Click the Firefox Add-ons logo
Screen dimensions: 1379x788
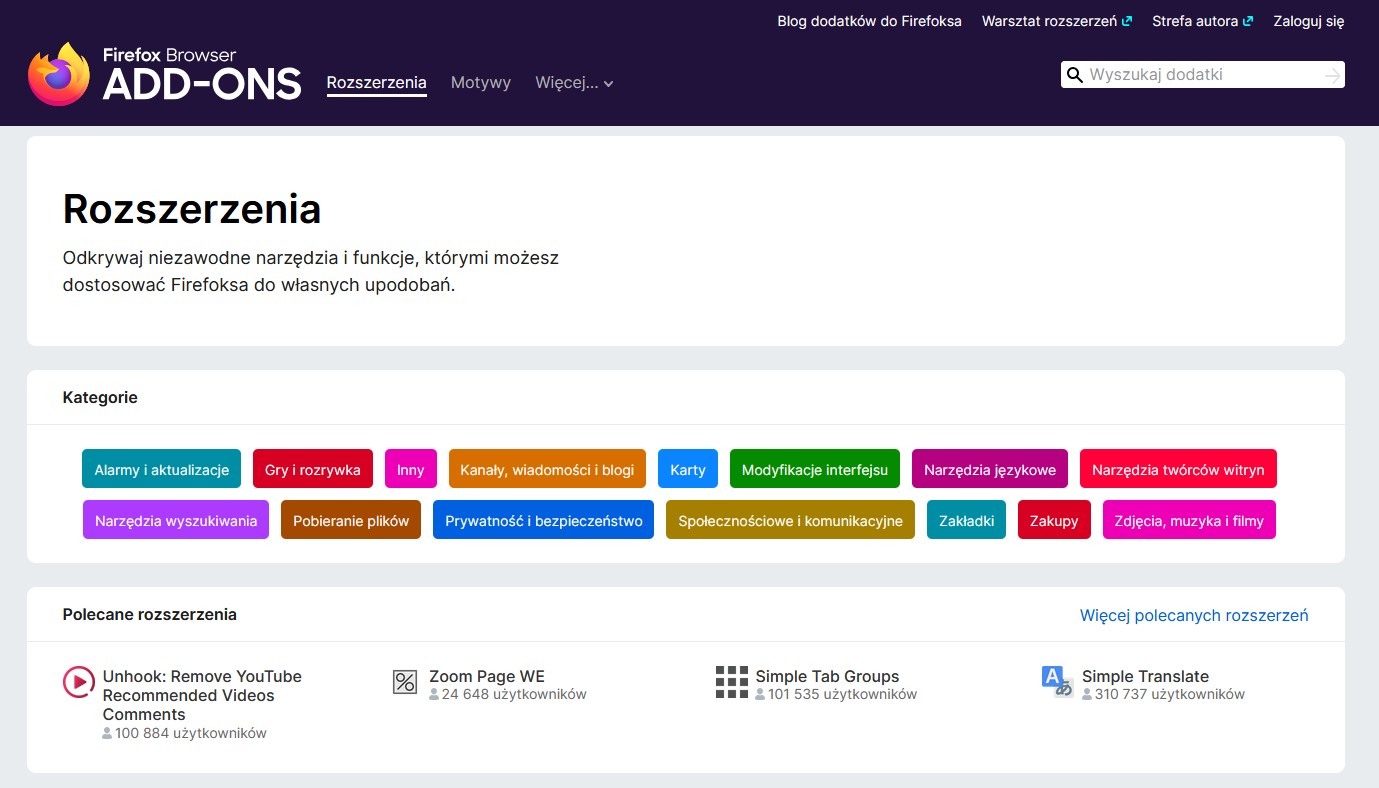(x=163, y=74)
